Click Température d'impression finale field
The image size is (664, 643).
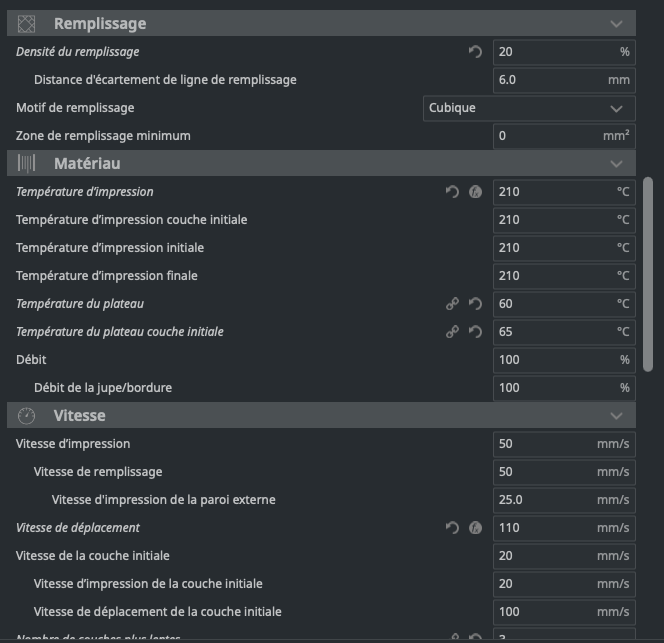(x=553, y=276)
